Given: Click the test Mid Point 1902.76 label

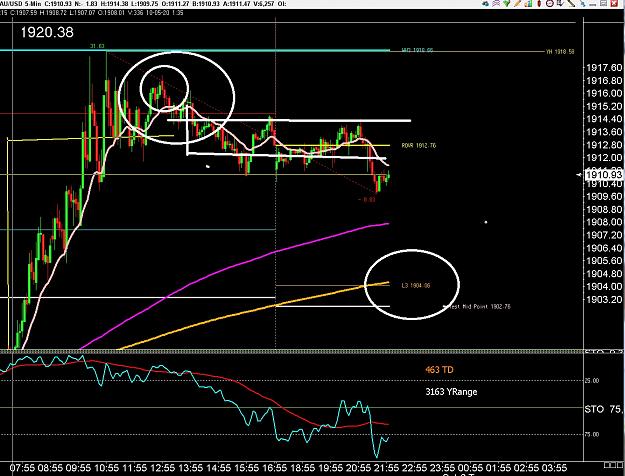Looking at the screenshot, I should (x=480, y=307).
